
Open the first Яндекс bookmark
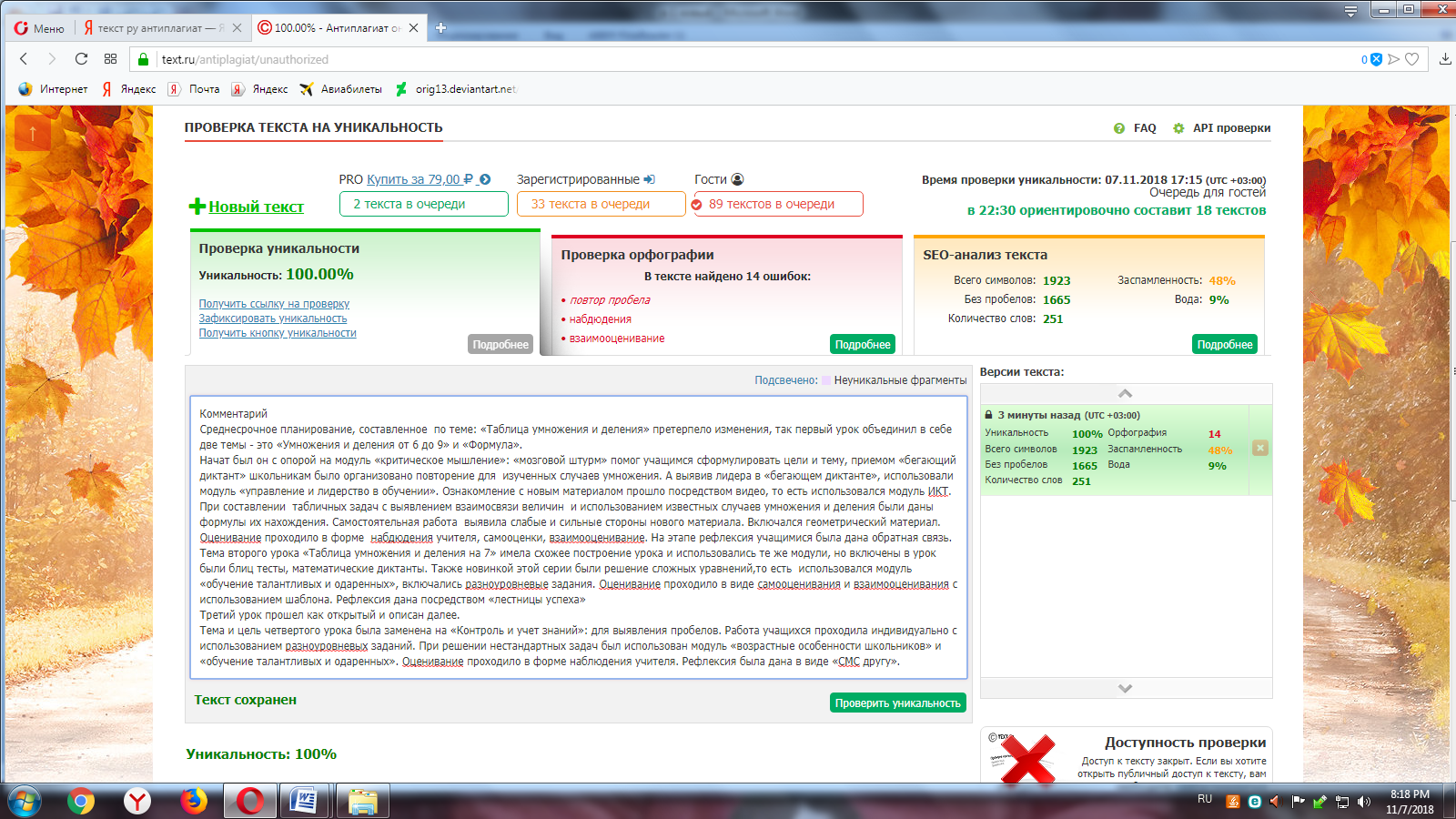128,89
